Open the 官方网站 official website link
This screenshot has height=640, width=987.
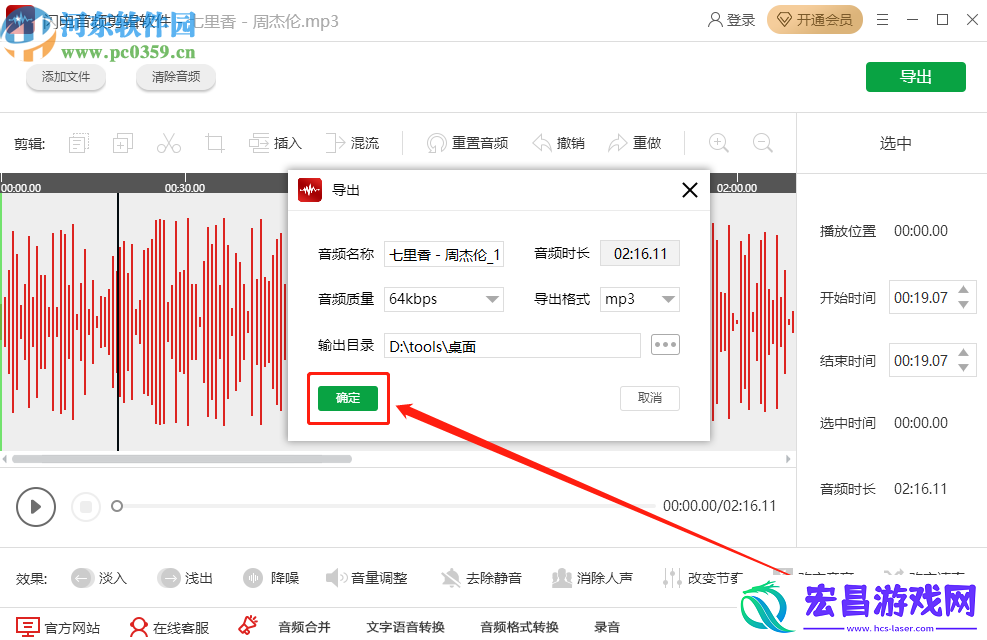[58, 627]
